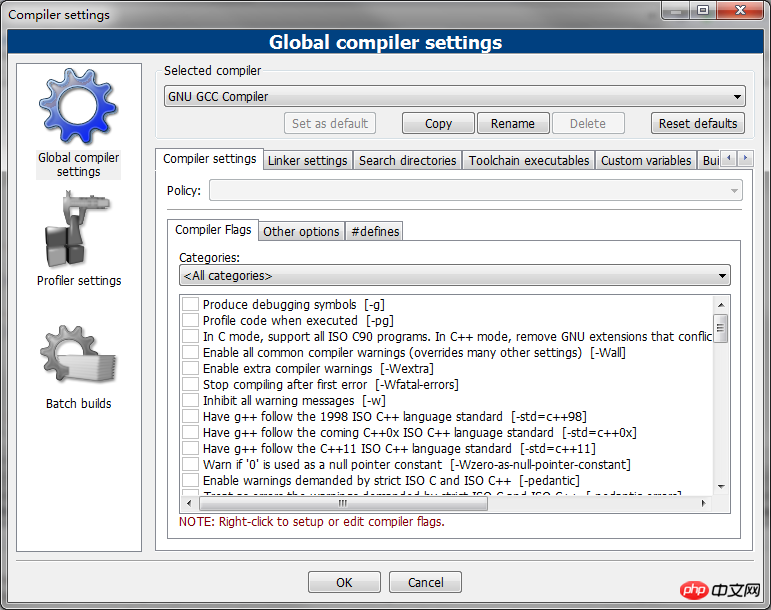Click the Copy compiler button
Screen dimensions: 771x610
click(x=438, y=123)
